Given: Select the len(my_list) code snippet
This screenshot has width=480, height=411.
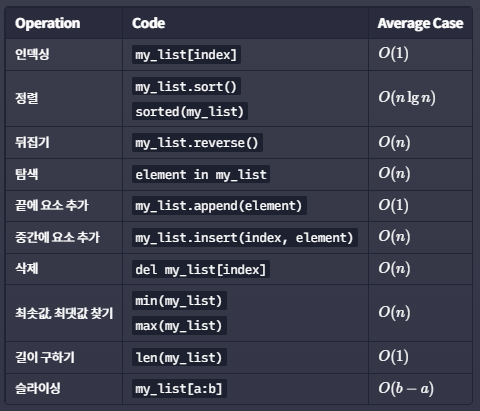Looking at the screenshot, I should (x=179, y=357).
